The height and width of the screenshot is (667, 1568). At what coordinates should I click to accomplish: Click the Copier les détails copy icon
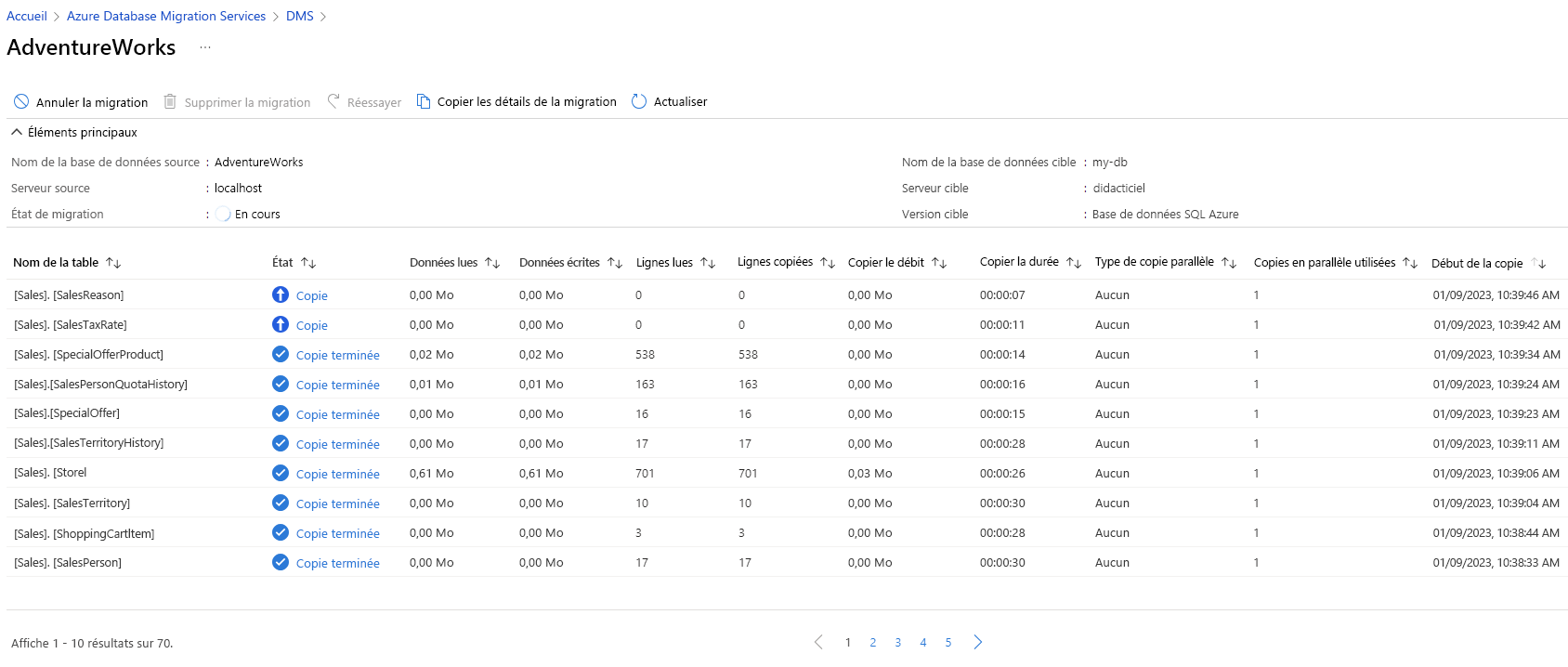[x=424, y=101]
